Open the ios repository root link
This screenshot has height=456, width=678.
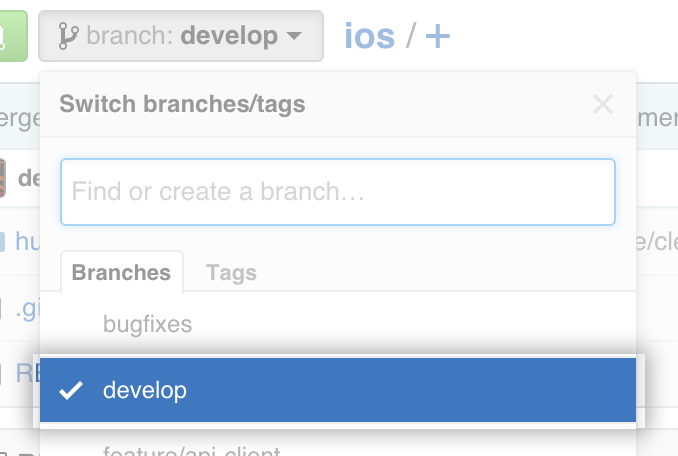[x=370, y=36]
